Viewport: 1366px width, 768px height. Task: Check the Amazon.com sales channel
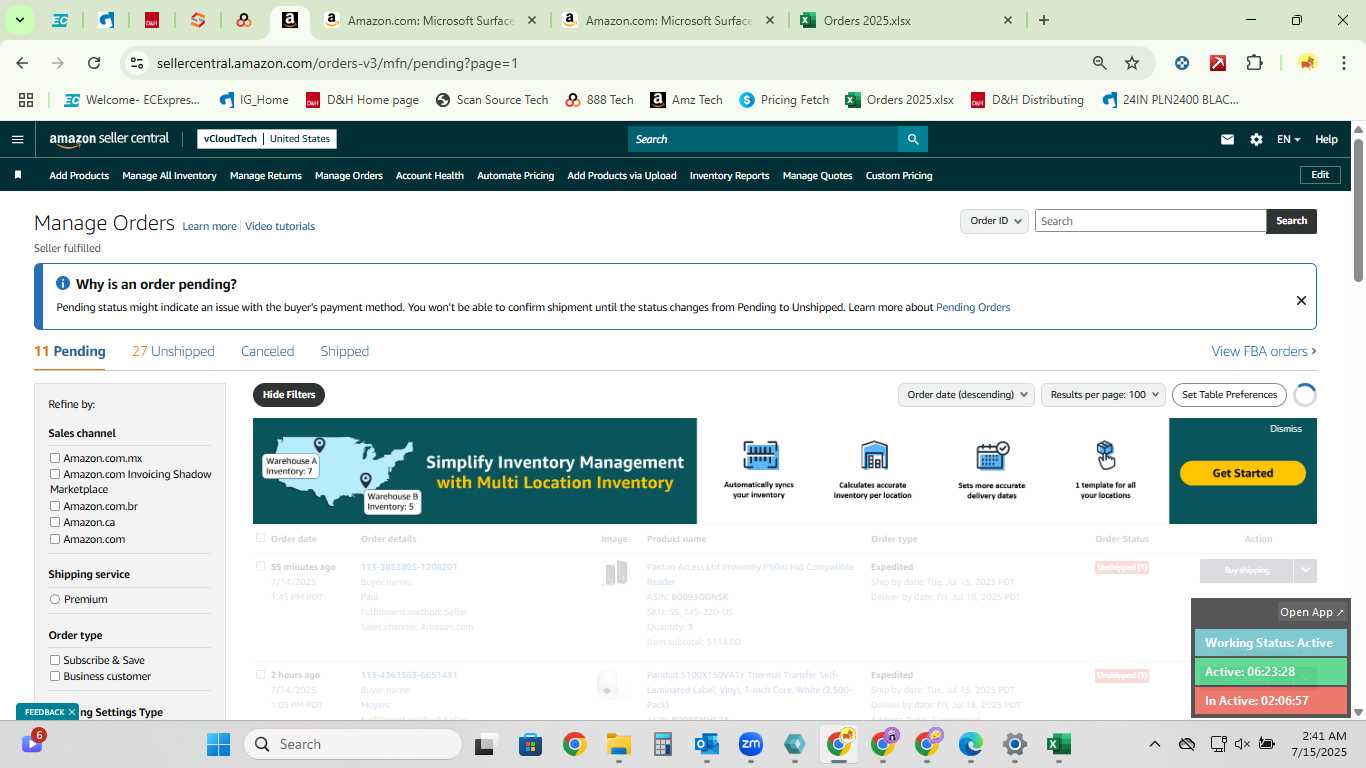55,539
